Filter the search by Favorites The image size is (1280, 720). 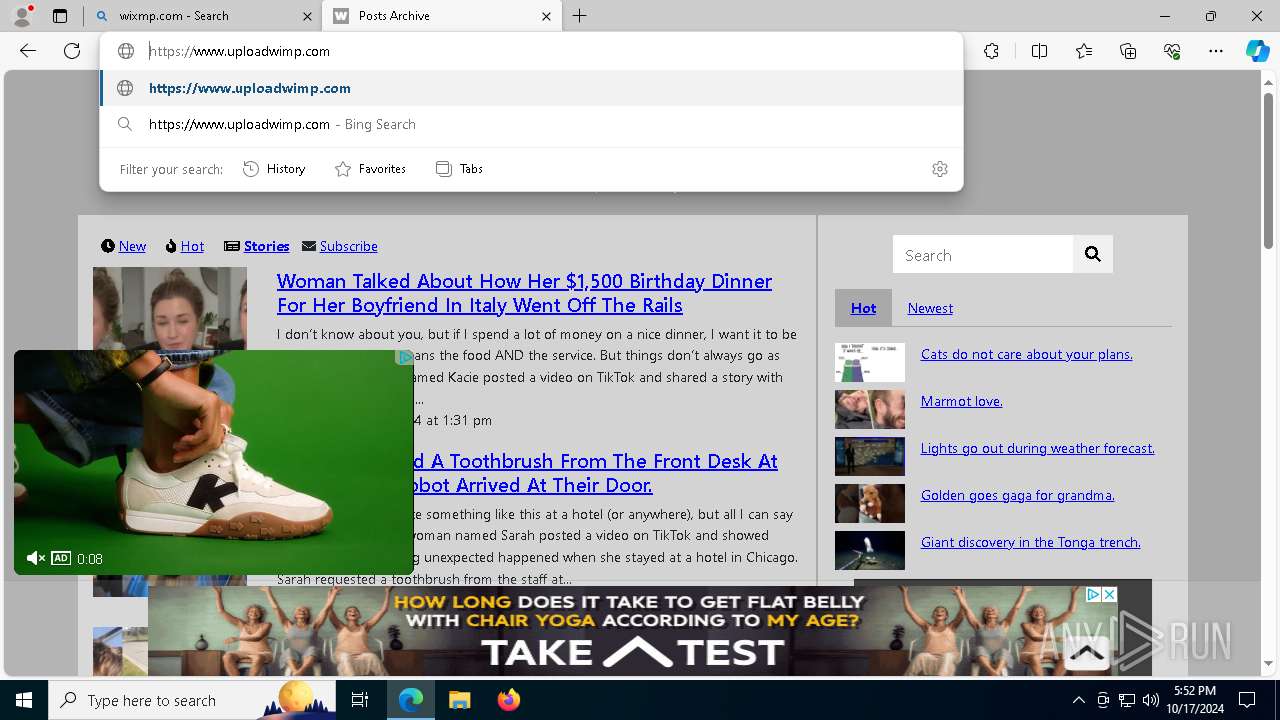point(370,169)
